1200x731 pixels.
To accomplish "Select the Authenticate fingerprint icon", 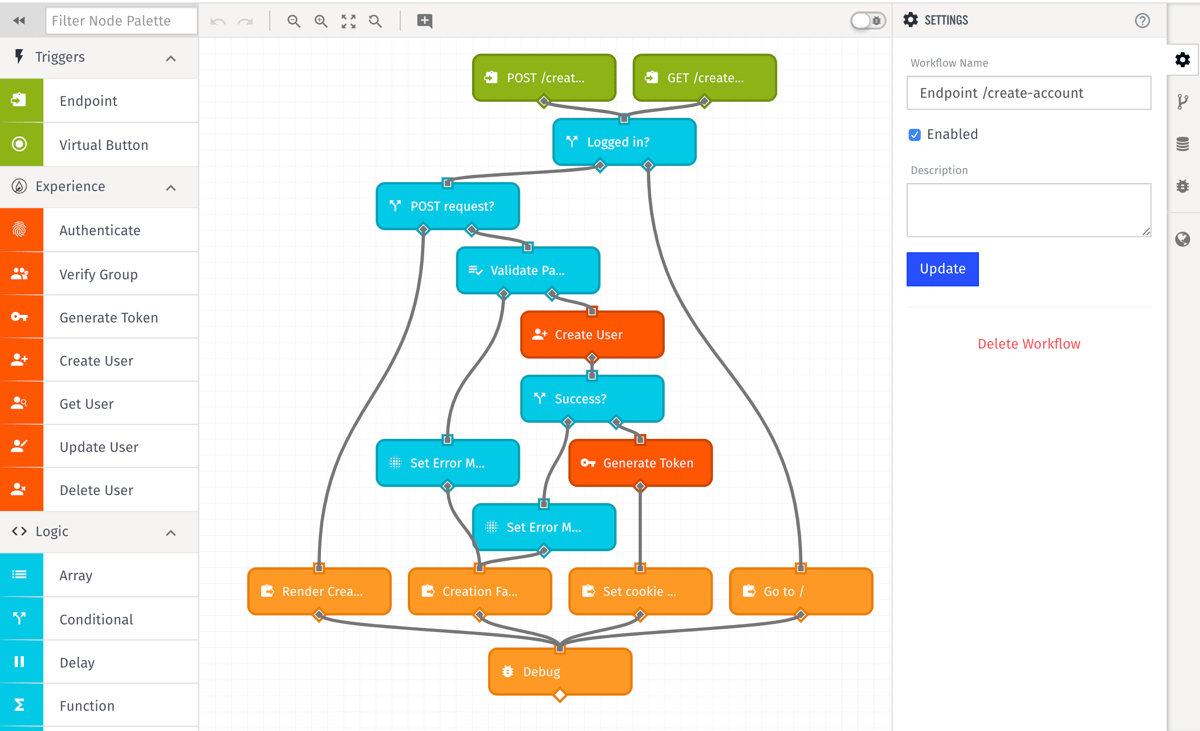I will pyautogui.click(x=20, y=230).
